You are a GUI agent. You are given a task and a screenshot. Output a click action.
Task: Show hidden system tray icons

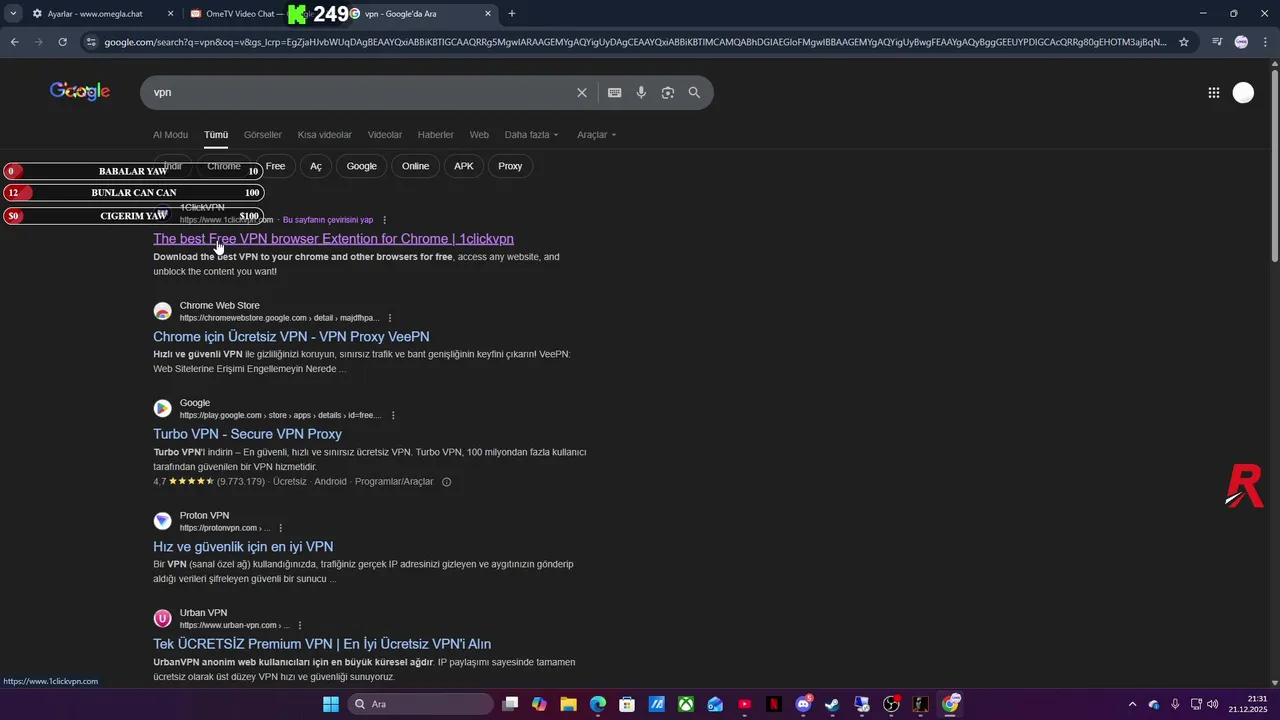pyautogui.click(x=1132, y=704)
